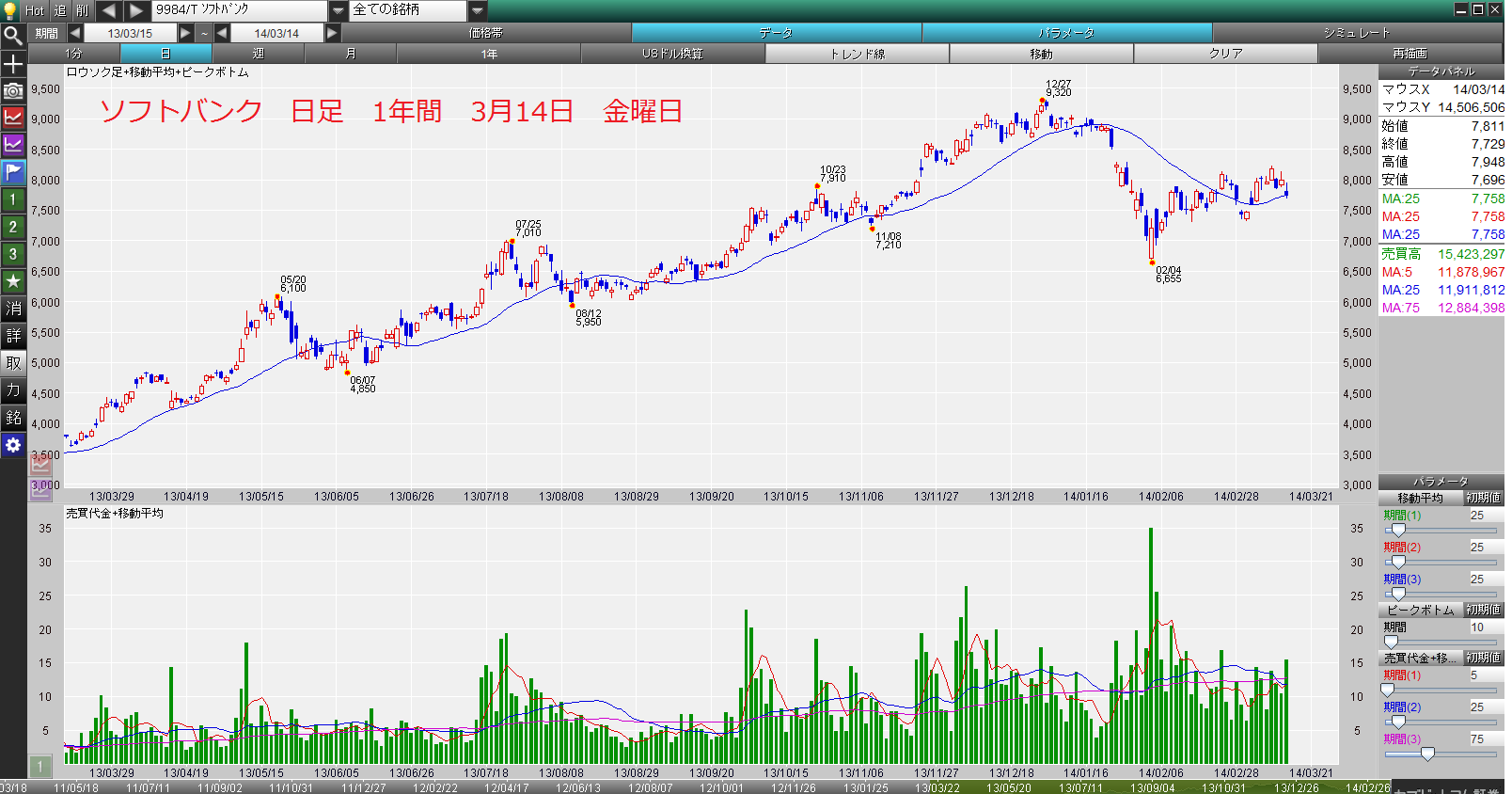Go to previous stock with left arrow
This screenshot has width=1512, height=794.
108,10
